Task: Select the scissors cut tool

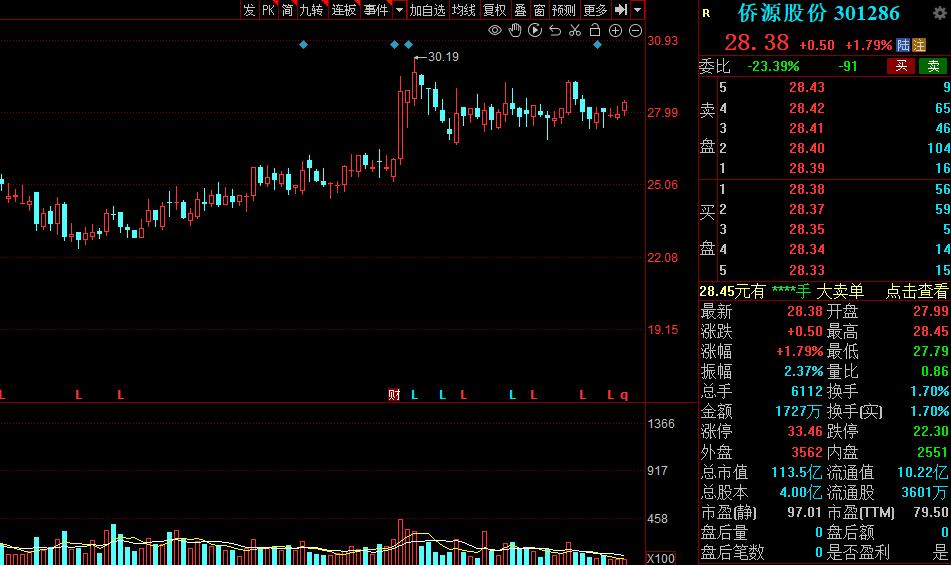Action: pyautogui.click(x=575, y=30)
